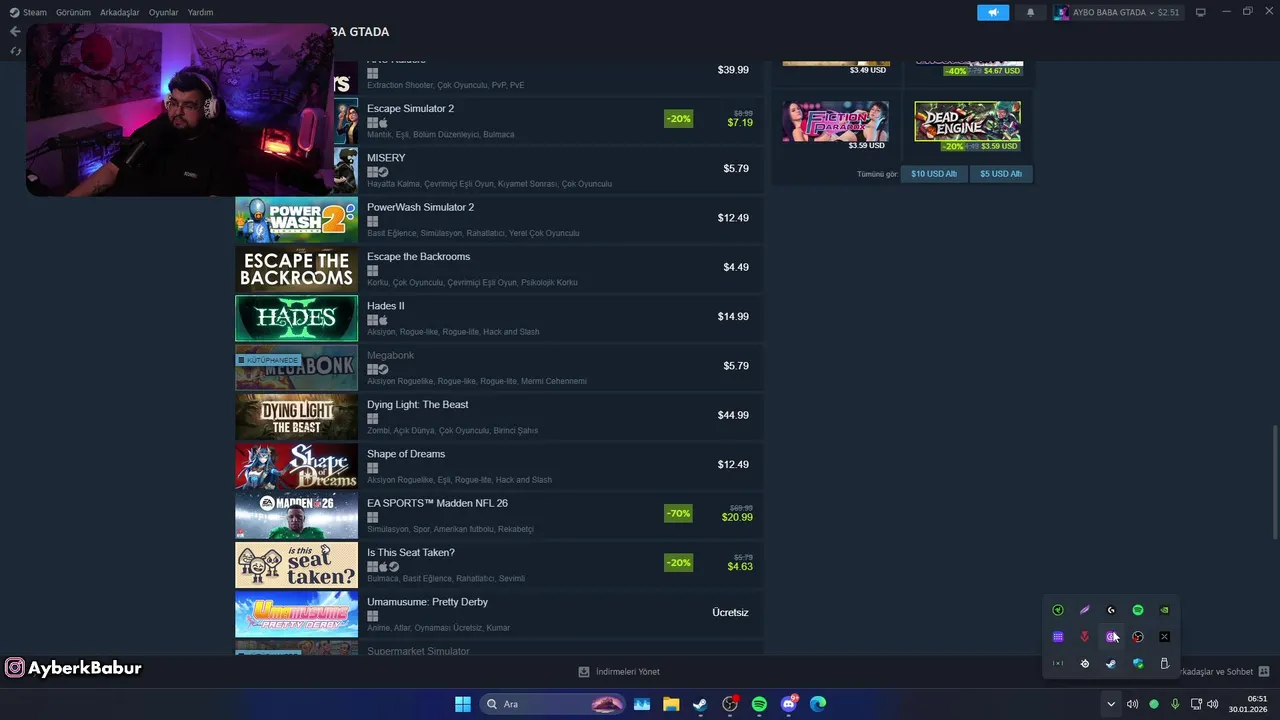1280x720 pixels.
Task: Click the $5 USD Altı button
Action: [x=1001, y=174]
